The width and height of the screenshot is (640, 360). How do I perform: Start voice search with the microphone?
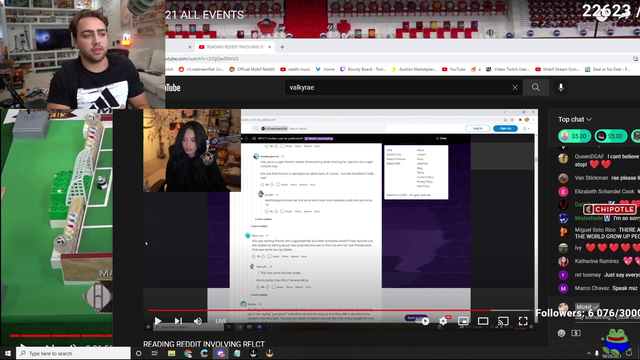(x=561, y=87)
